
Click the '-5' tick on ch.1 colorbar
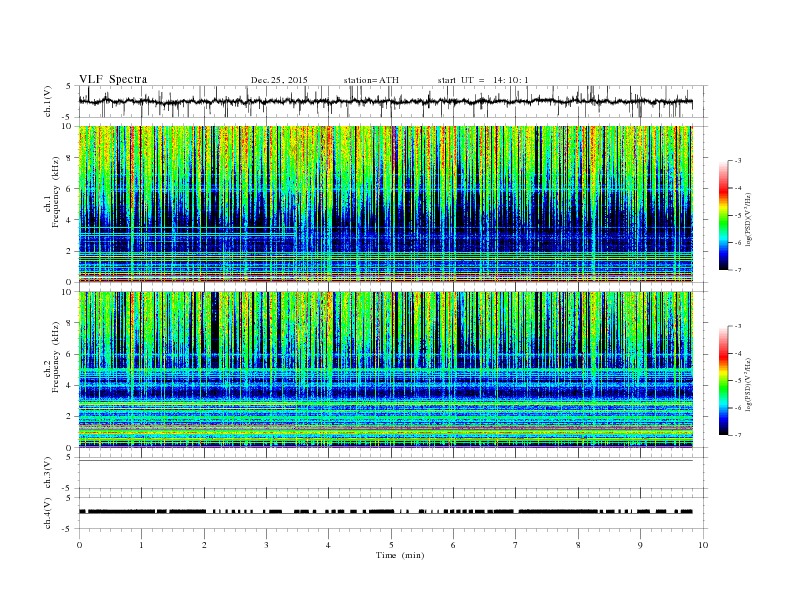738,216
